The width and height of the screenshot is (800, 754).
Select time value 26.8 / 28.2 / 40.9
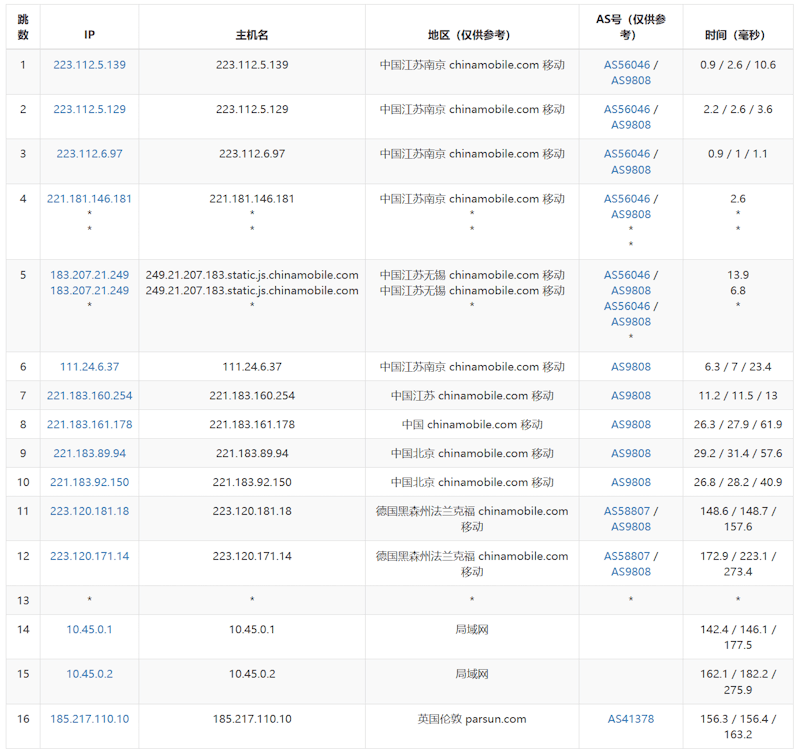pyautogui.click(x=737, y=482)
